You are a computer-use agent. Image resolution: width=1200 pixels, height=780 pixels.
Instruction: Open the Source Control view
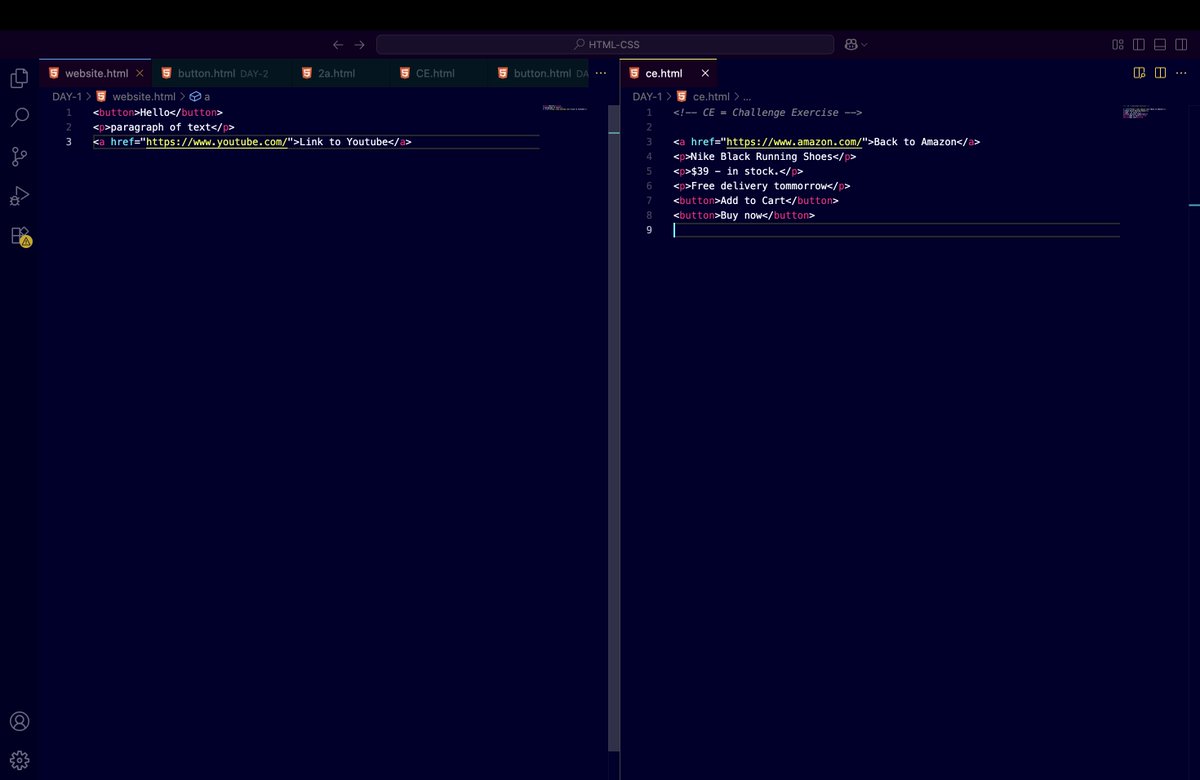(19, 156)
